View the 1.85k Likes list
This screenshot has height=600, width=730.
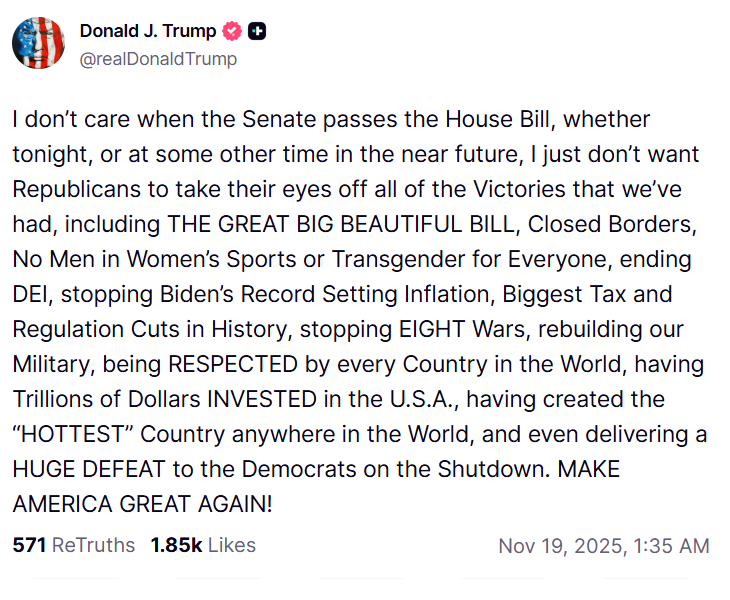click(203, 545)
